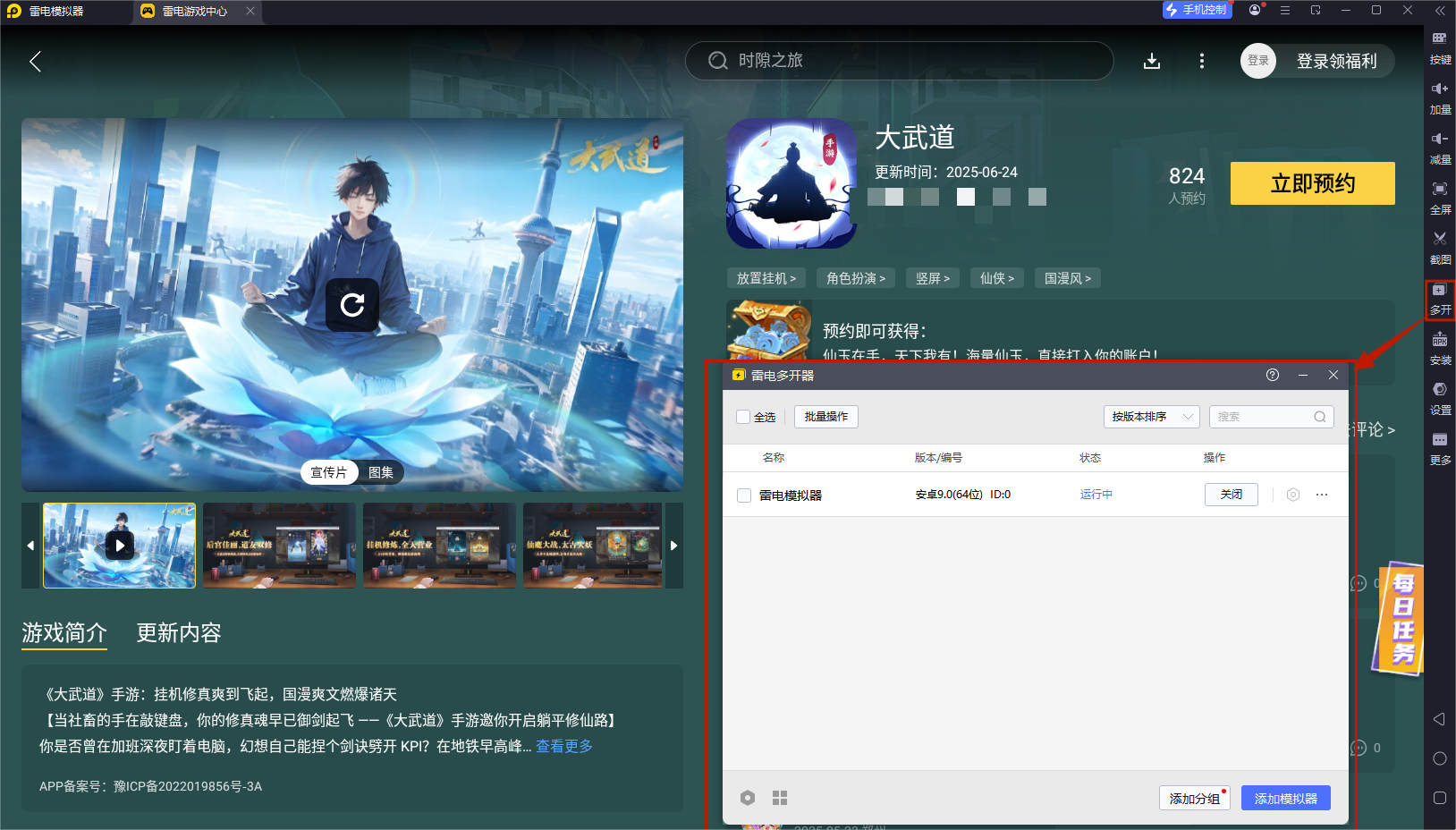Open the 后宫佳丽 screenshot thumbnail
Image resolution: width=1456 pixels, height=830 pixels.
pos(279,546)
